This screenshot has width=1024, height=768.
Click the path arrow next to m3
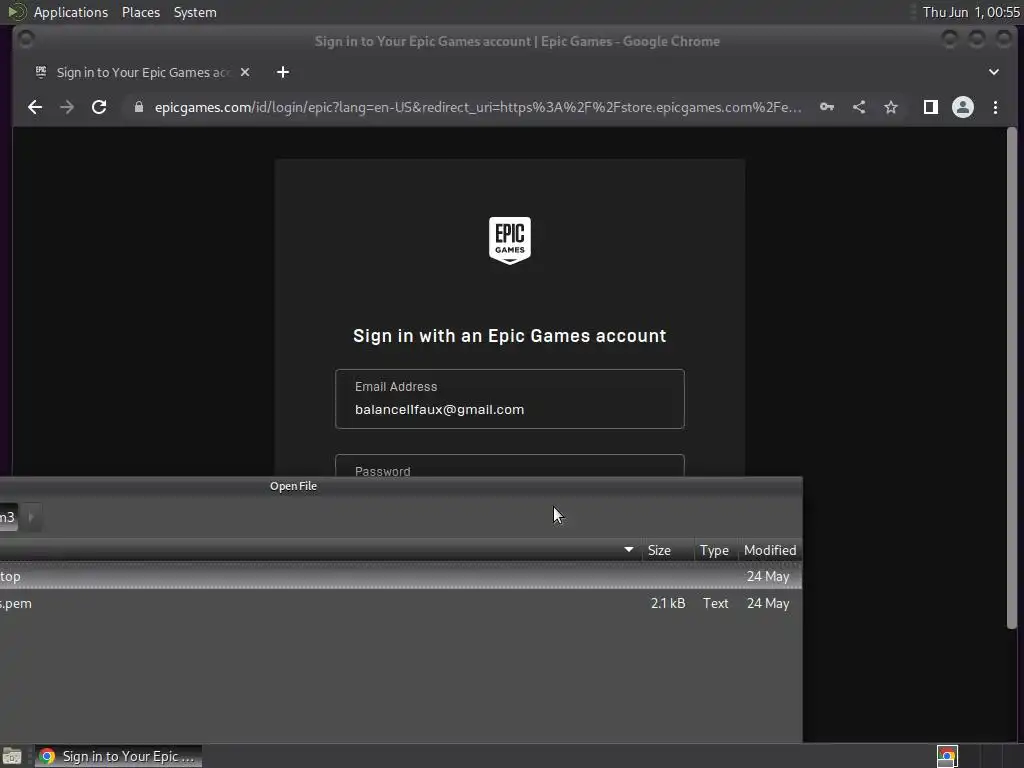31,517
